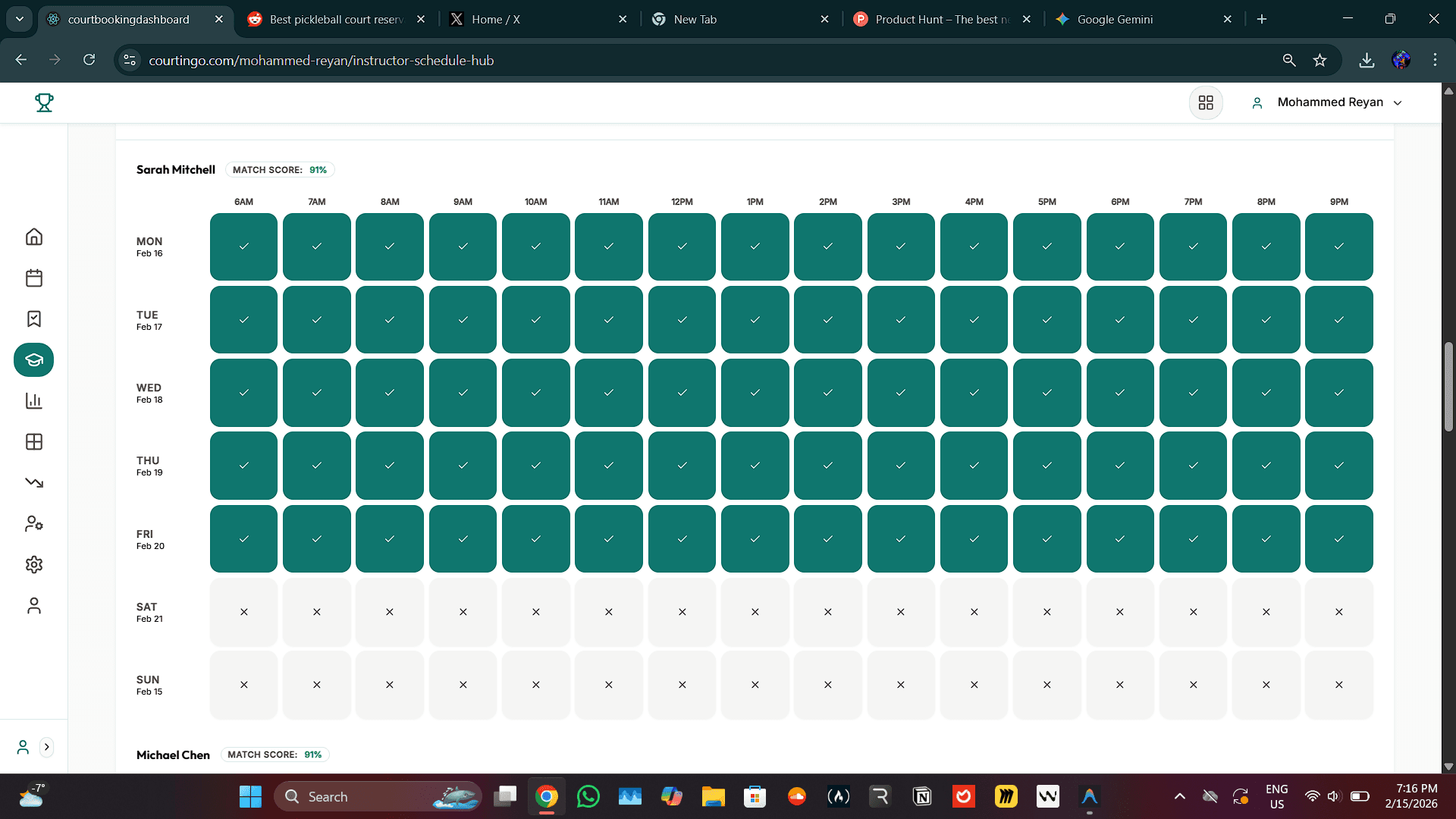Open Chrome's three-dot menu

coord(1434,59)
